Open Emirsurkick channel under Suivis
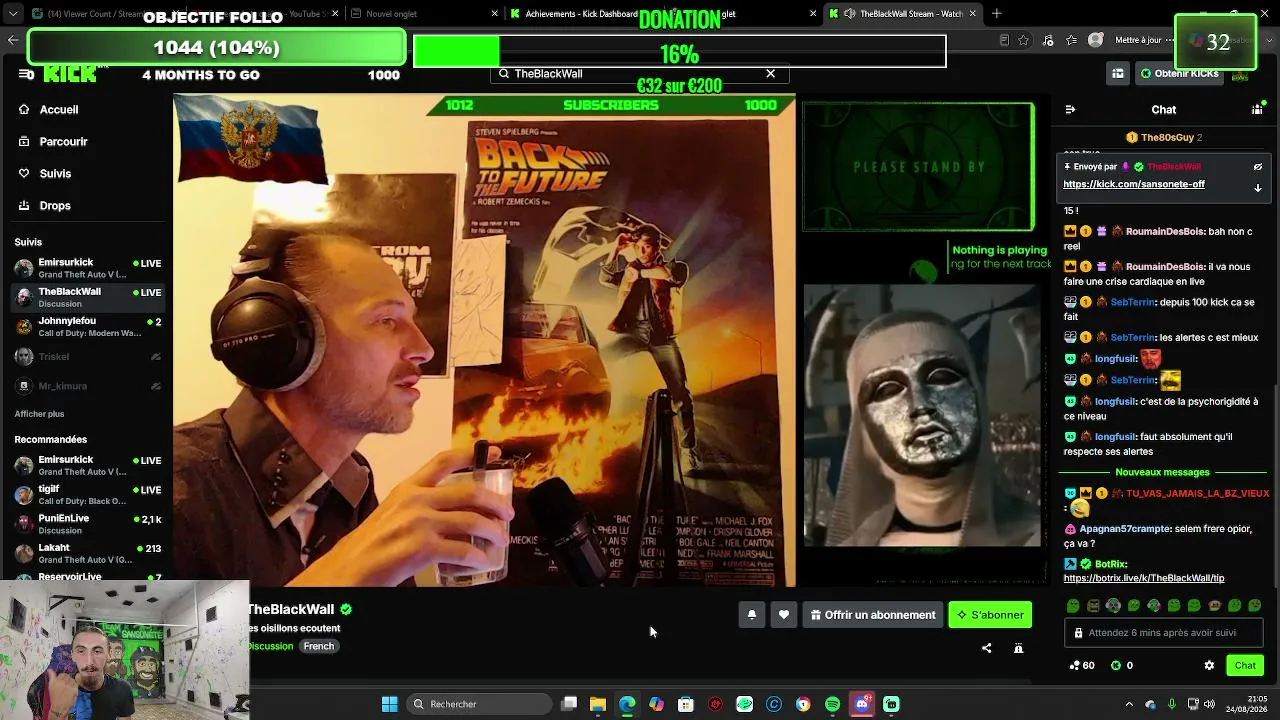Screen dimensions: 1280x720 click(88, 268)
